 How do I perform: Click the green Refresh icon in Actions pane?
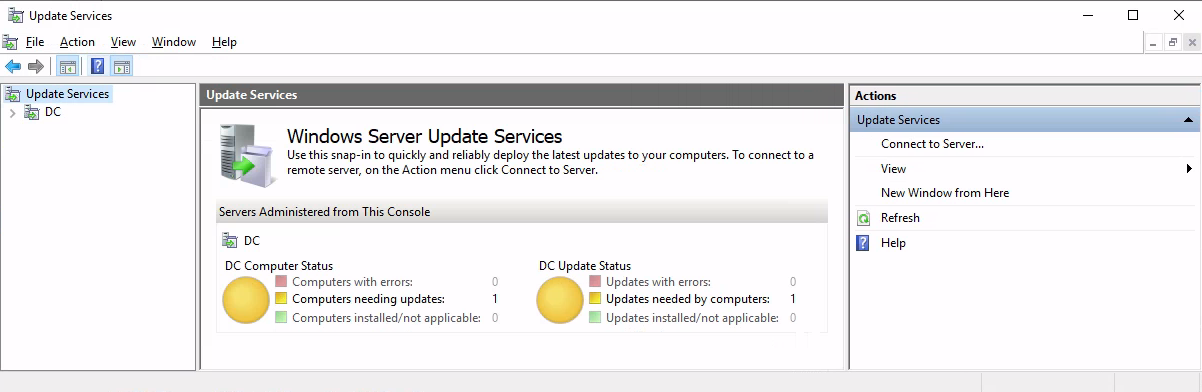(x=864, y=218)
